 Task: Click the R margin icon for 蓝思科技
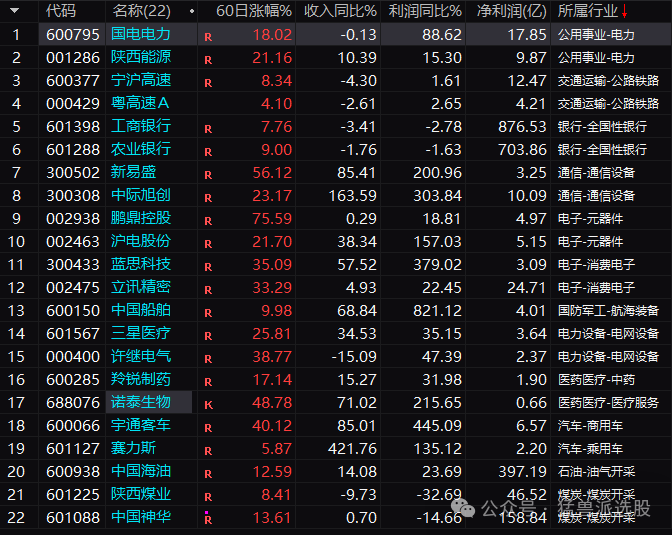208,267
